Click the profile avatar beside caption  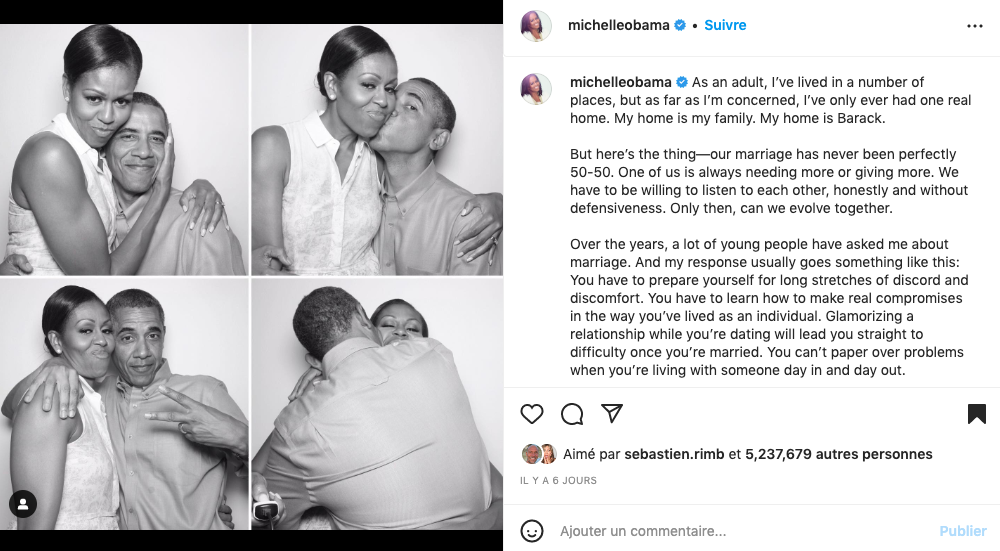pyautogui.click(x=536, y=88)
